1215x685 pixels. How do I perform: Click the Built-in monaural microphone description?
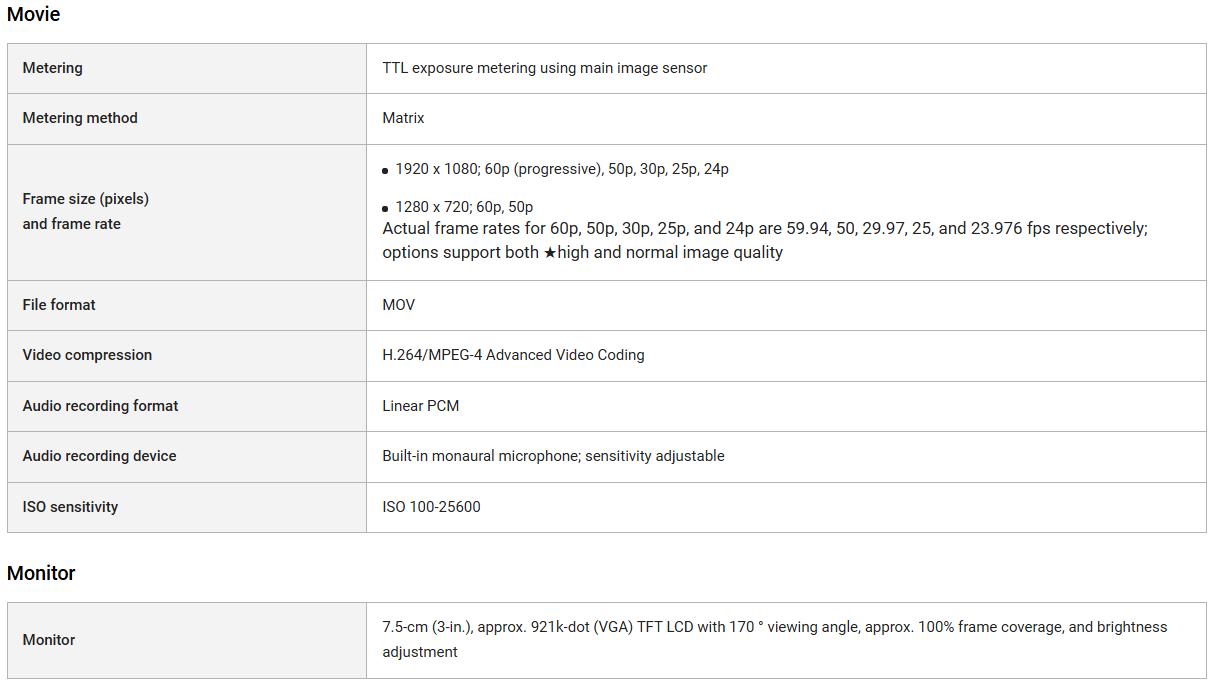[x=553, y=456]
